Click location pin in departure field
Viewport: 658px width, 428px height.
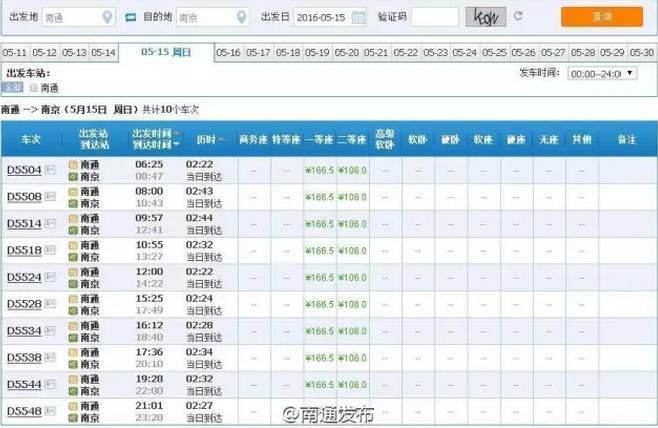click(108, 17)
